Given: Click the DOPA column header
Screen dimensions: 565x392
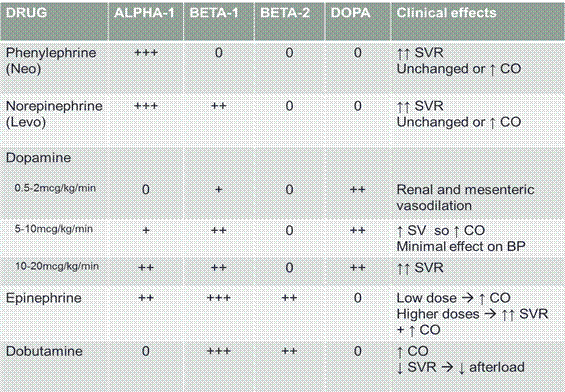Looking at the screenshot, I should (350, 13).
